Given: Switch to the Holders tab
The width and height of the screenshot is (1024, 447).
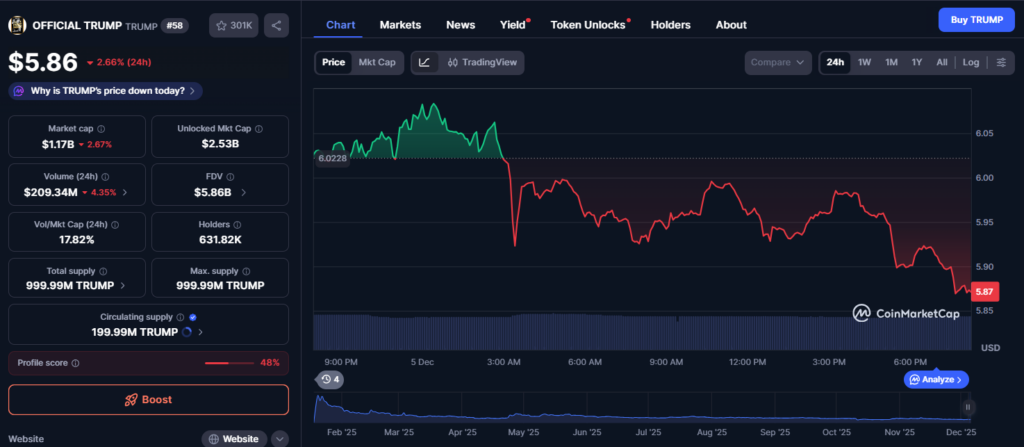Looking at the screenshot, I should click(670, 24).
